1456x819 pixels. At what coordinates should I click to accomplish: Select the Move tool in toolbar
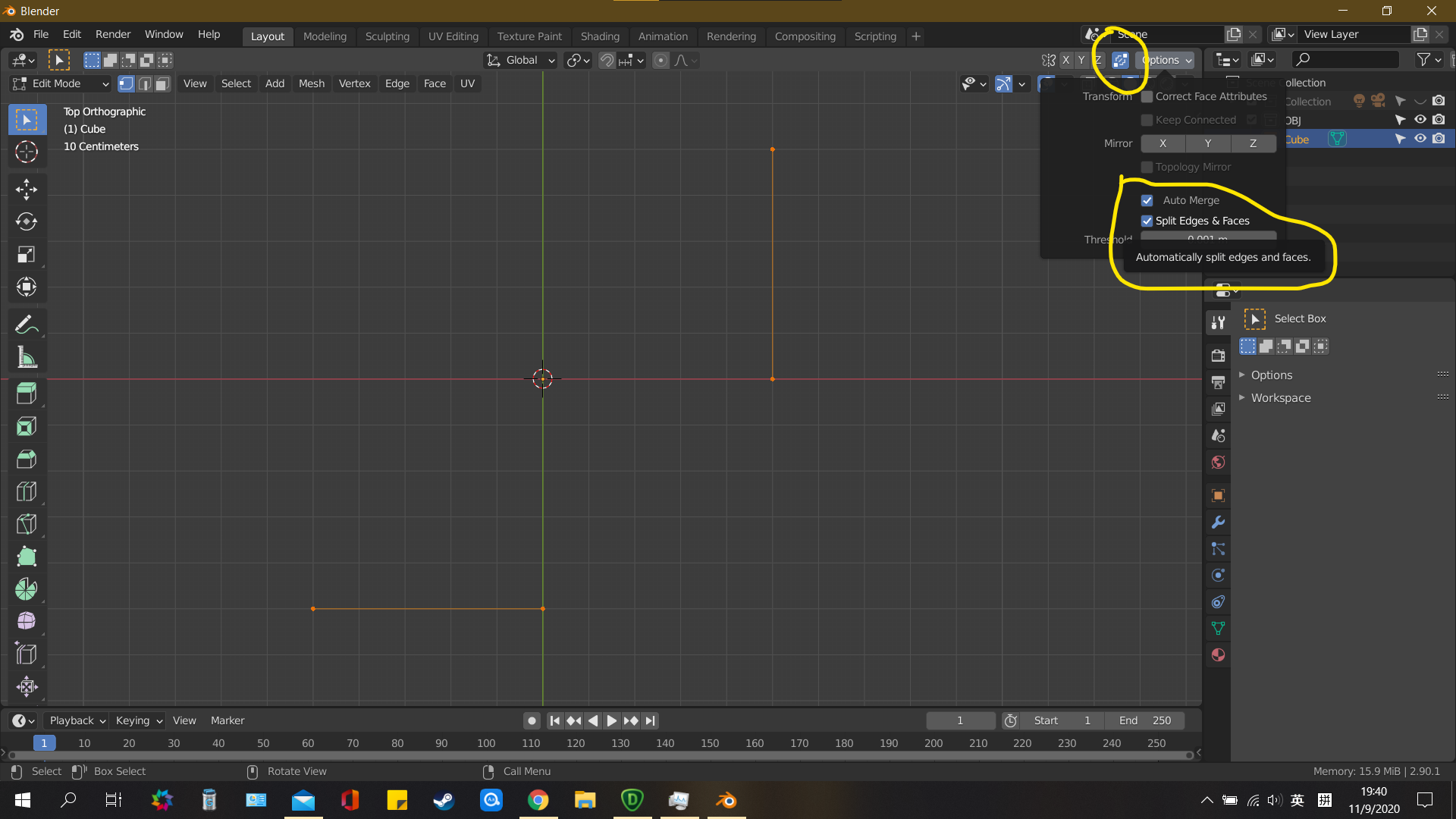point(27,189)
